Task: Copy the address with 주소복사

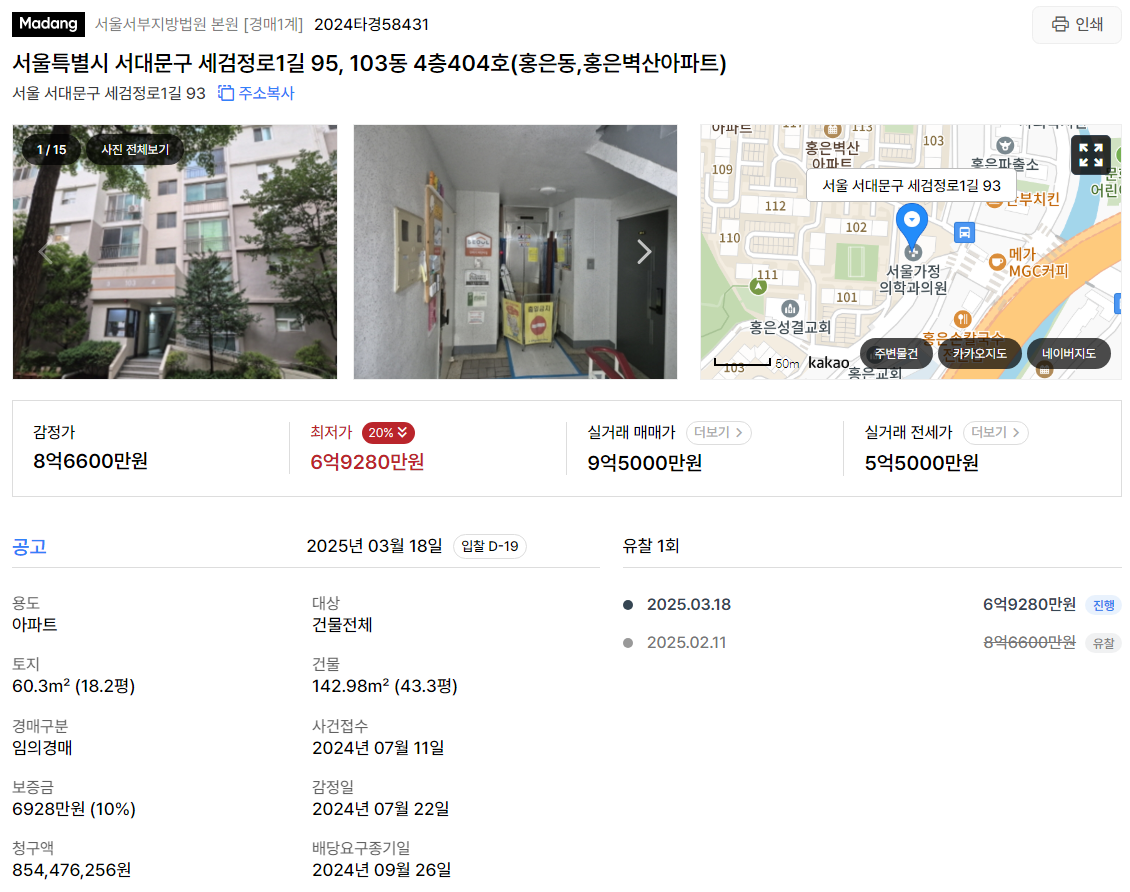Action: point(257,93)
